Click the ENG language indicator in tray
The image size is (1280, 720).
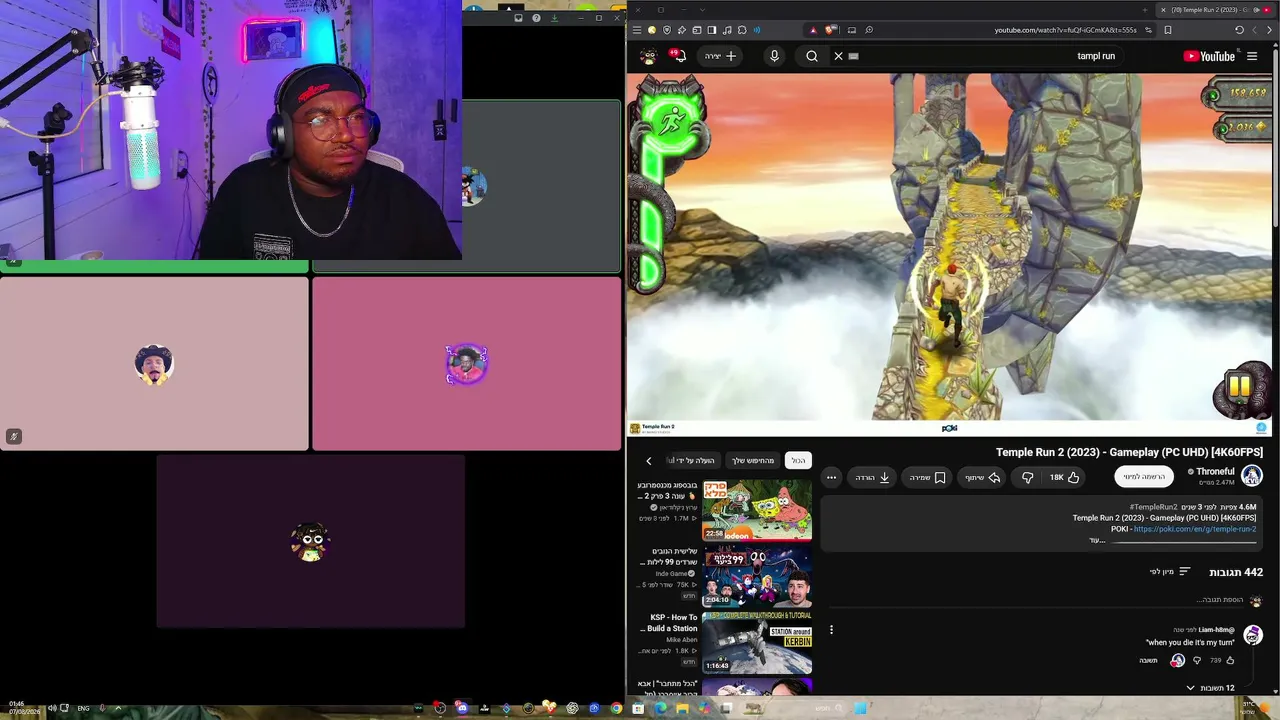[83, 709]
